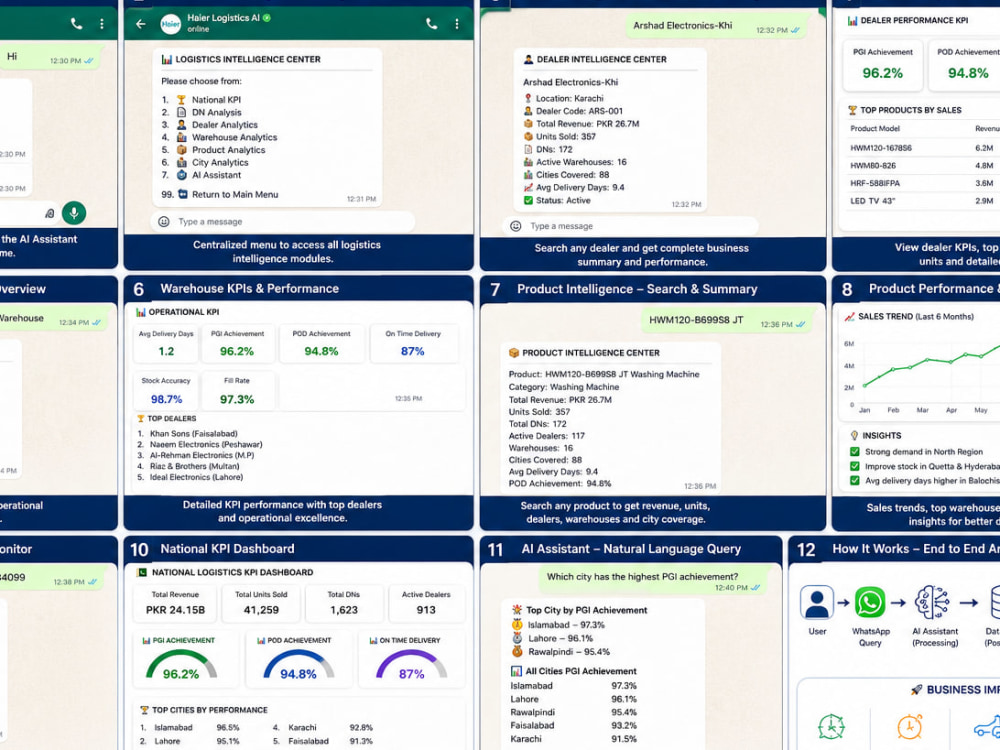Click the trophy icon beside National KPI
1000x750 pixels.
point(181,99)
